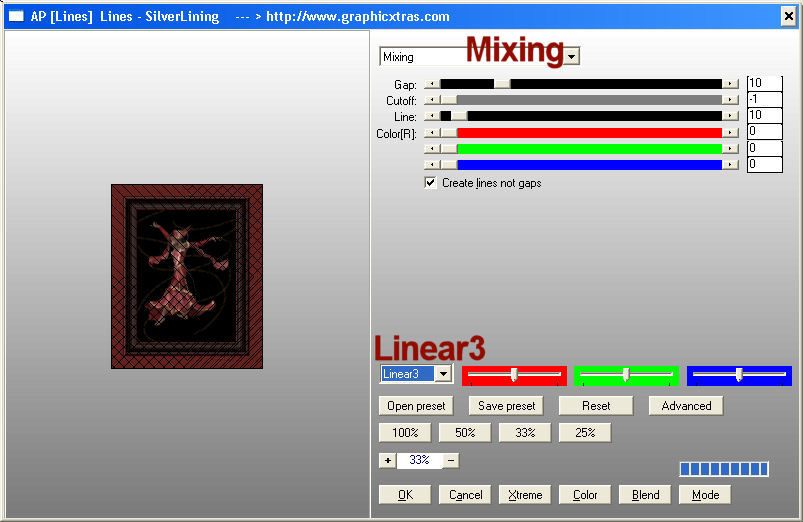
Task: Click the blue color slider left arrow
Action: (432, 164)
